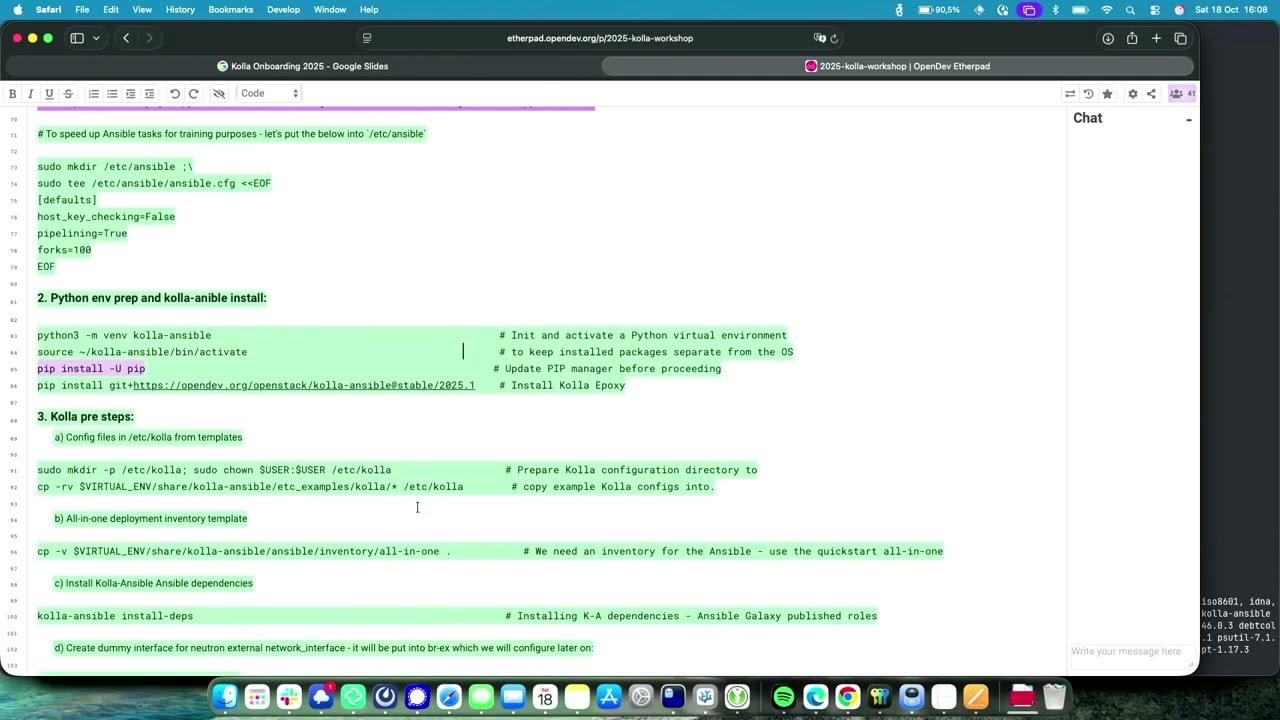Open App Store from the Dock
Viewport: 1280px width, 720px height.
point(609,696)
